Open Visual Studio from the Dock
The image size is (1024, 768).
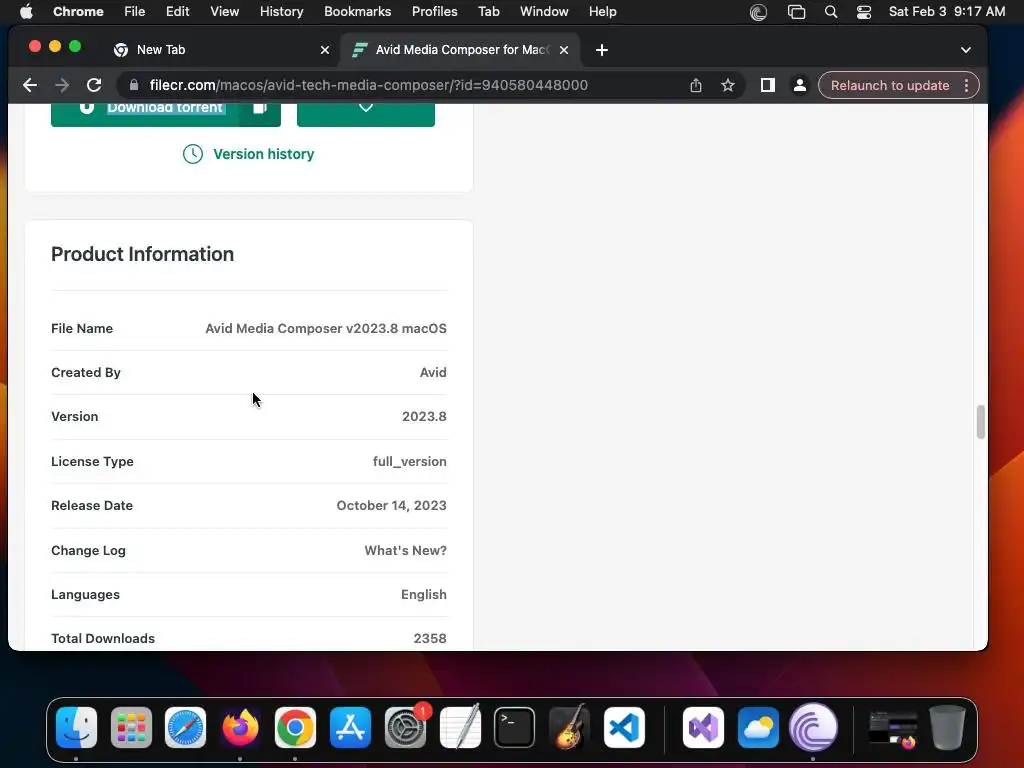click(x=703, y=728)
